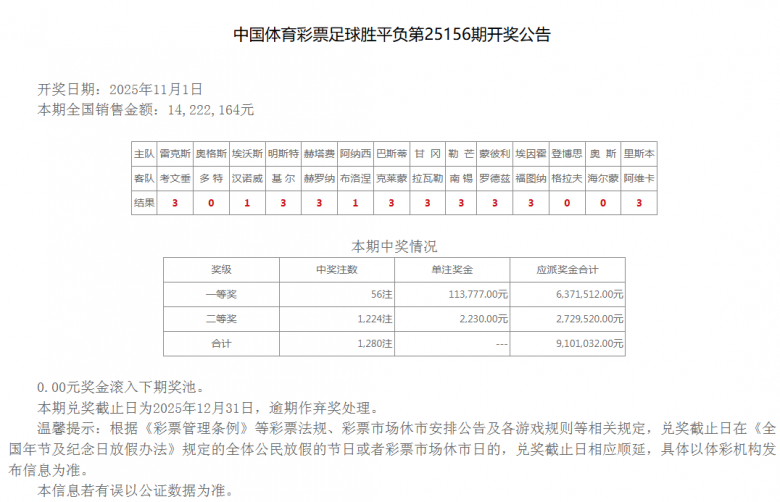
Task: Click away team cell 阿维卡
Action: (x=638, y=178)
